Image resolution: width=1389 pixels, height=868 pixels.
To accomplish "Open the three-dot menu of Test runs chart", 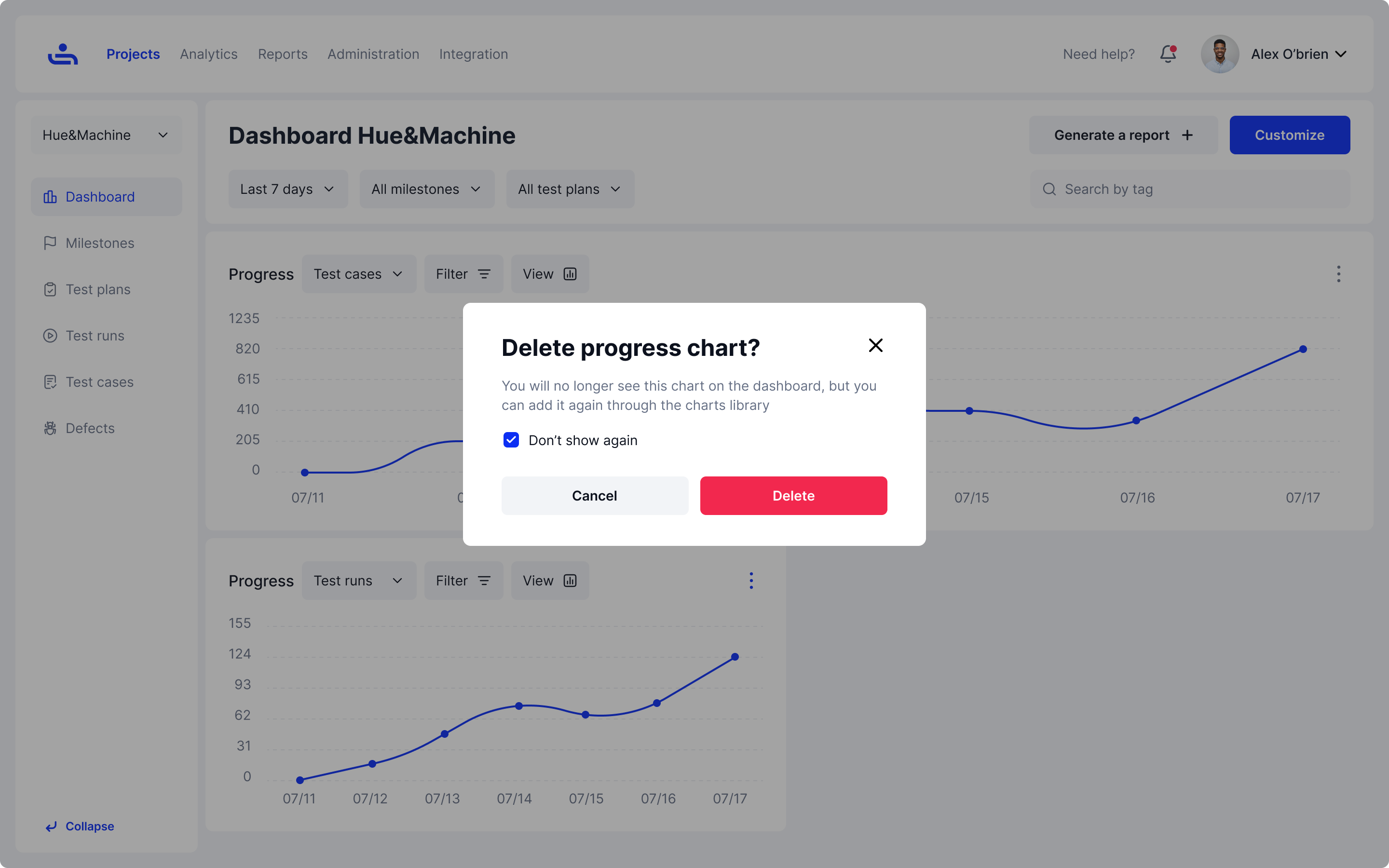I will click(751, 581).
